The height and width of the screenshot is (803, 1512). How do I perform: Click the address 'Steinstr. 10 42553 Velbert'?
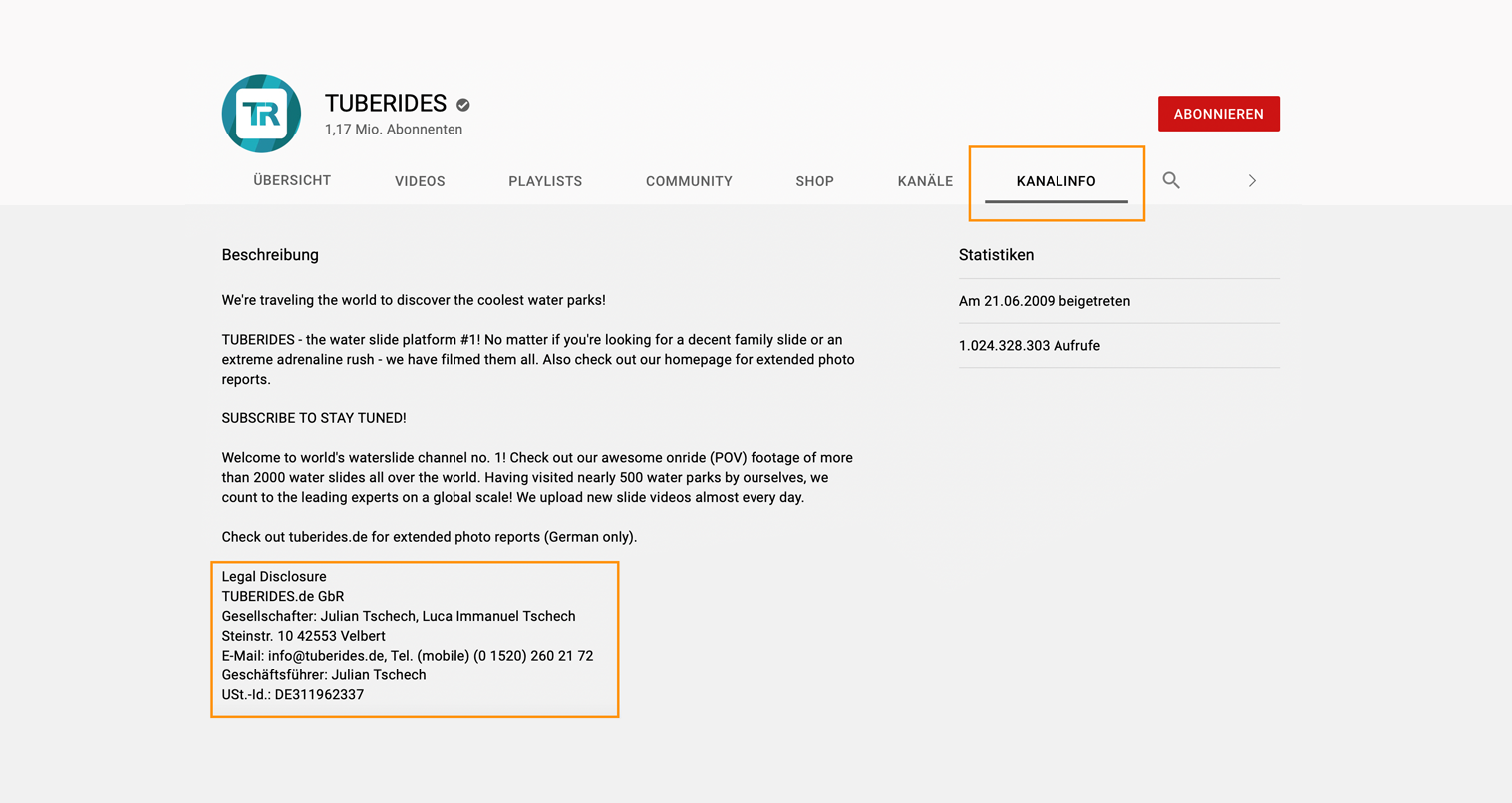(303, 636)
